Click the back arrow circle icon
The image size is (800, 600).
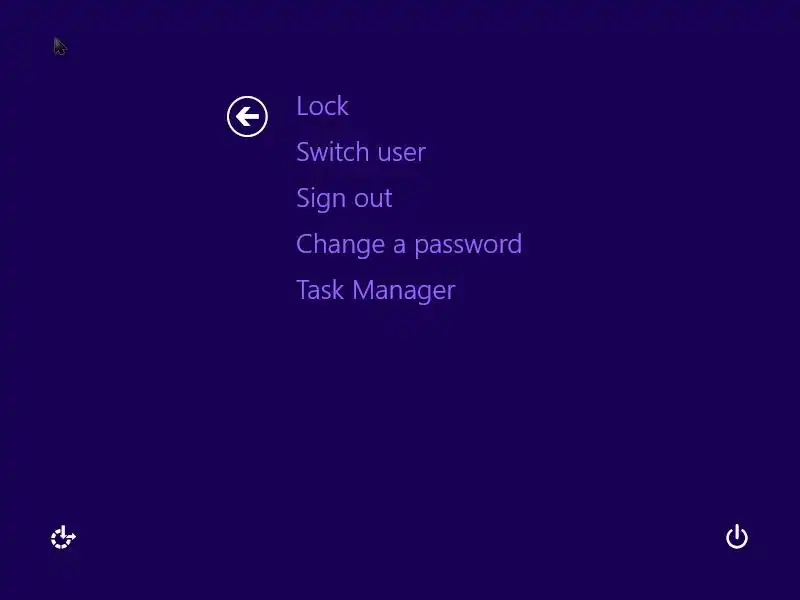tap(247, 116)
